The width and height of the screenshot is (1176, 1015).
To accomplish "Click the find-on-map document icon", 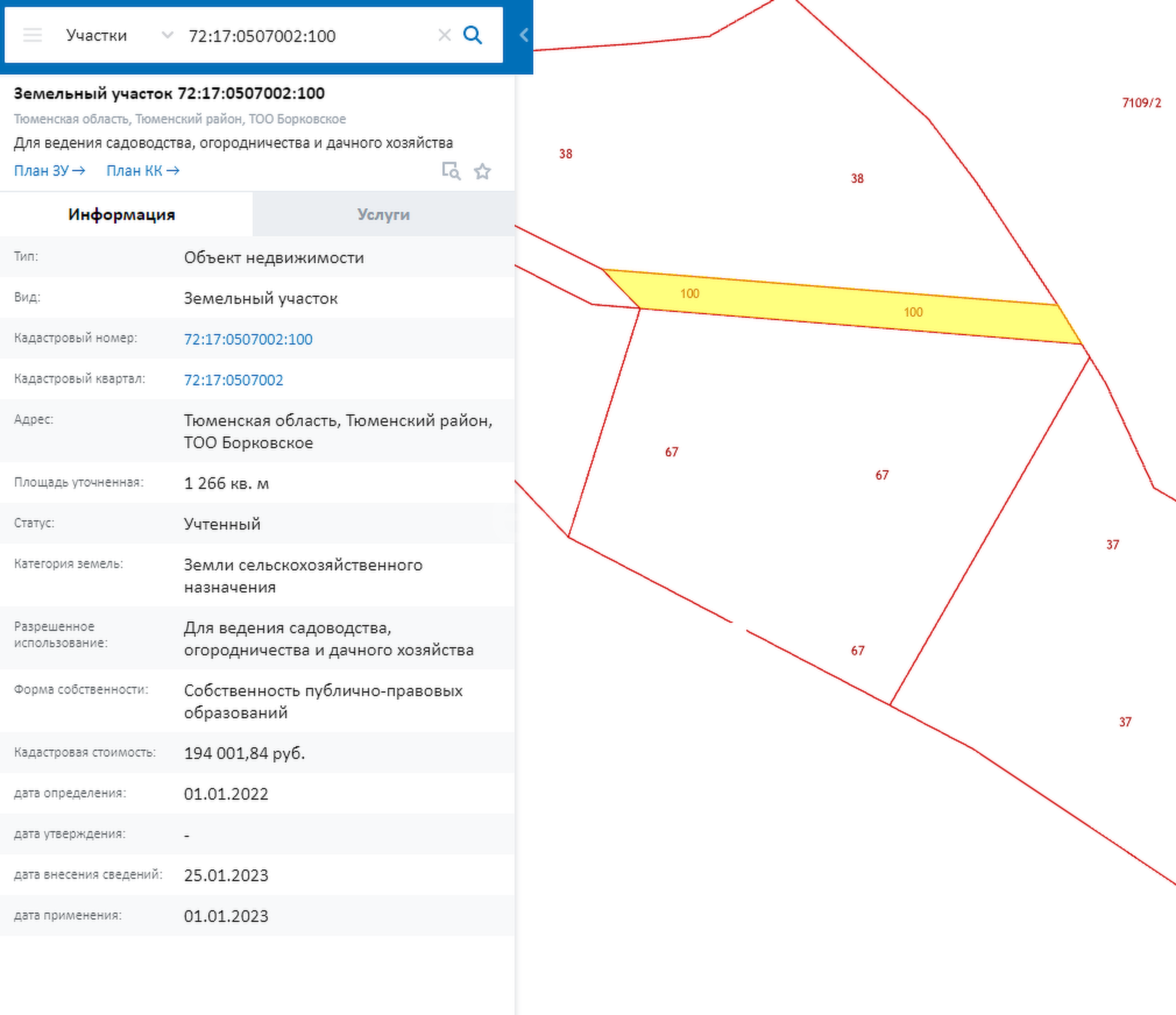I will coord(451,171).
